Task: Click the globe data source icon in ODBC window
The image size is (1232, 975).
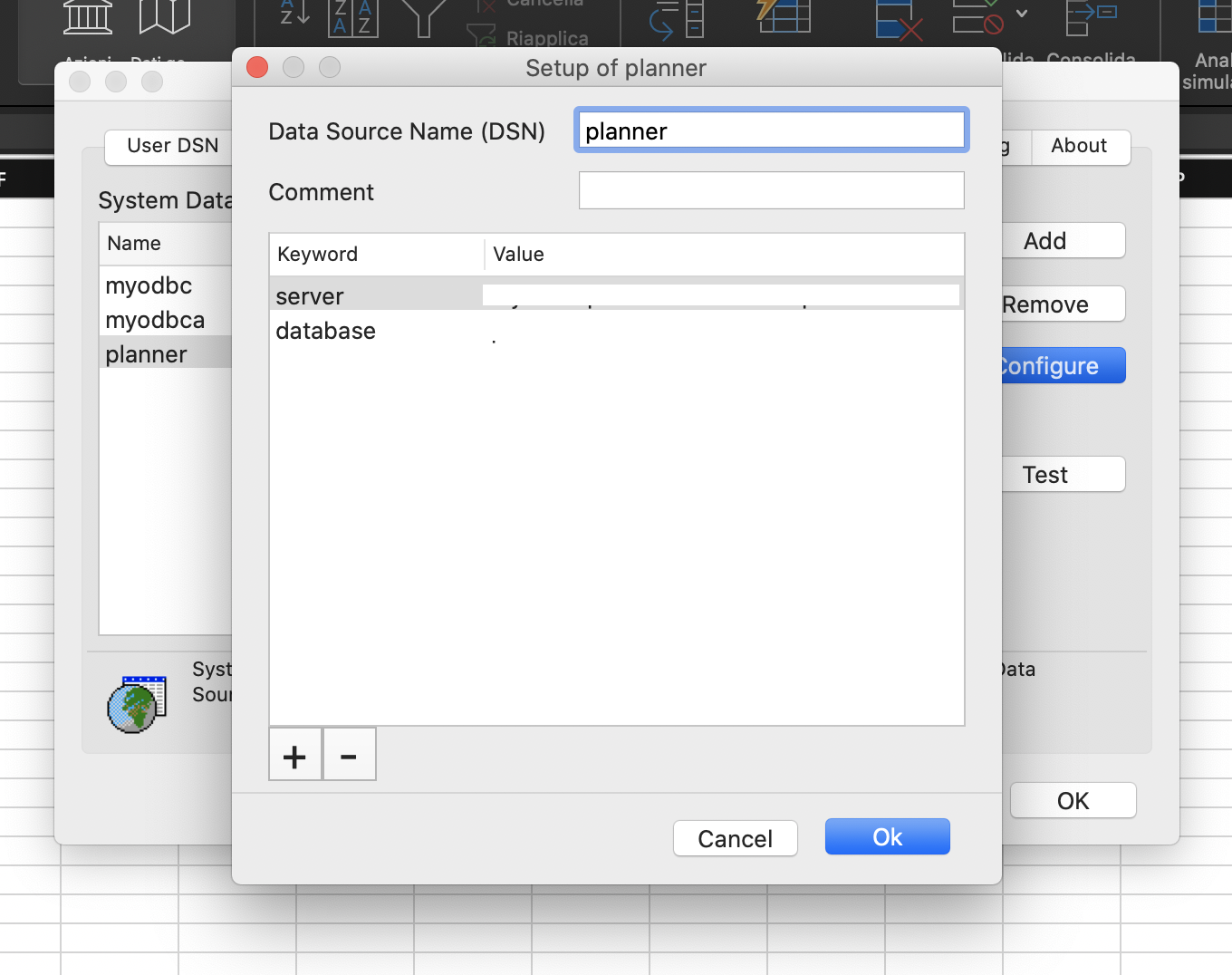Action: pyautogui.click(x=137, y=704)
